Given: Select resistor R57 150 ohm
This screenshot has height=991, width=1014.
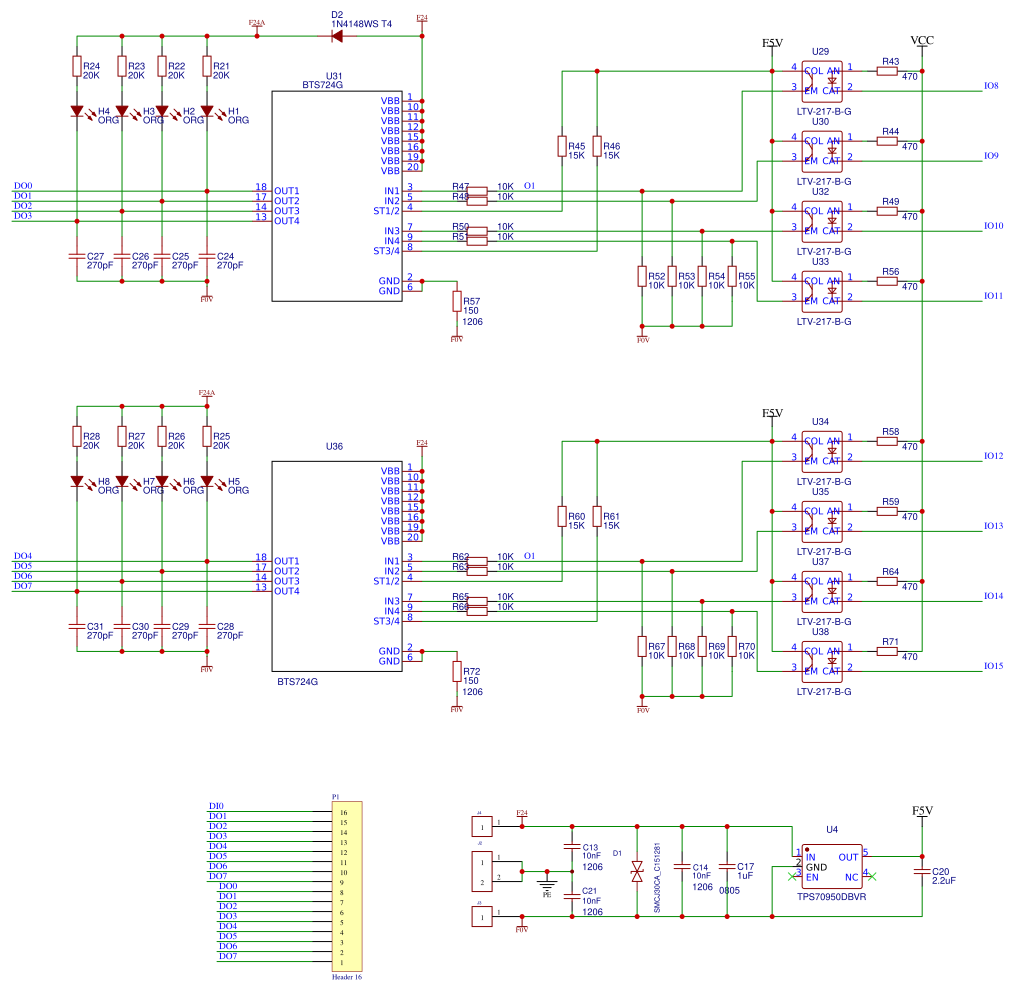Looking at the screenshot, I should [x=457, y=301].
